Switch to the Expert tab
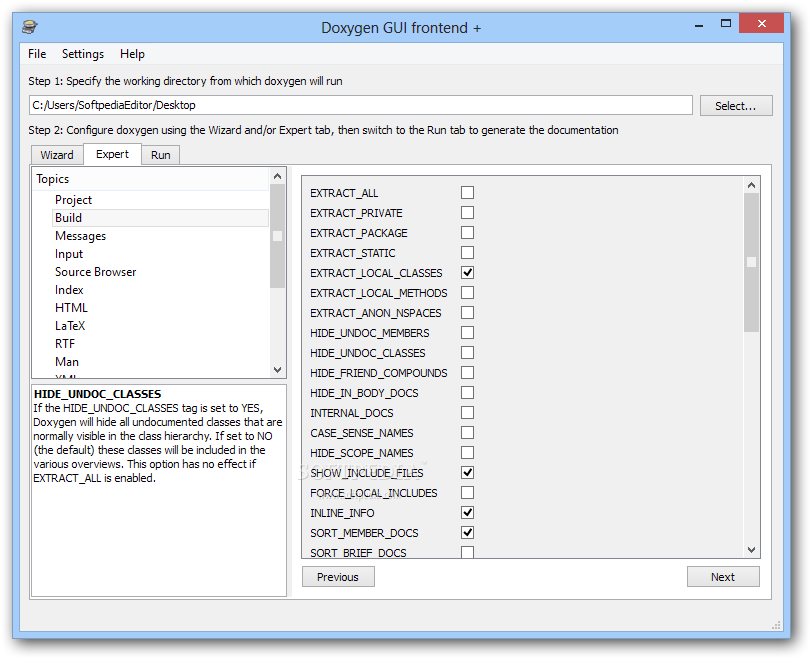Screen dimensions: 811x659 112,154
